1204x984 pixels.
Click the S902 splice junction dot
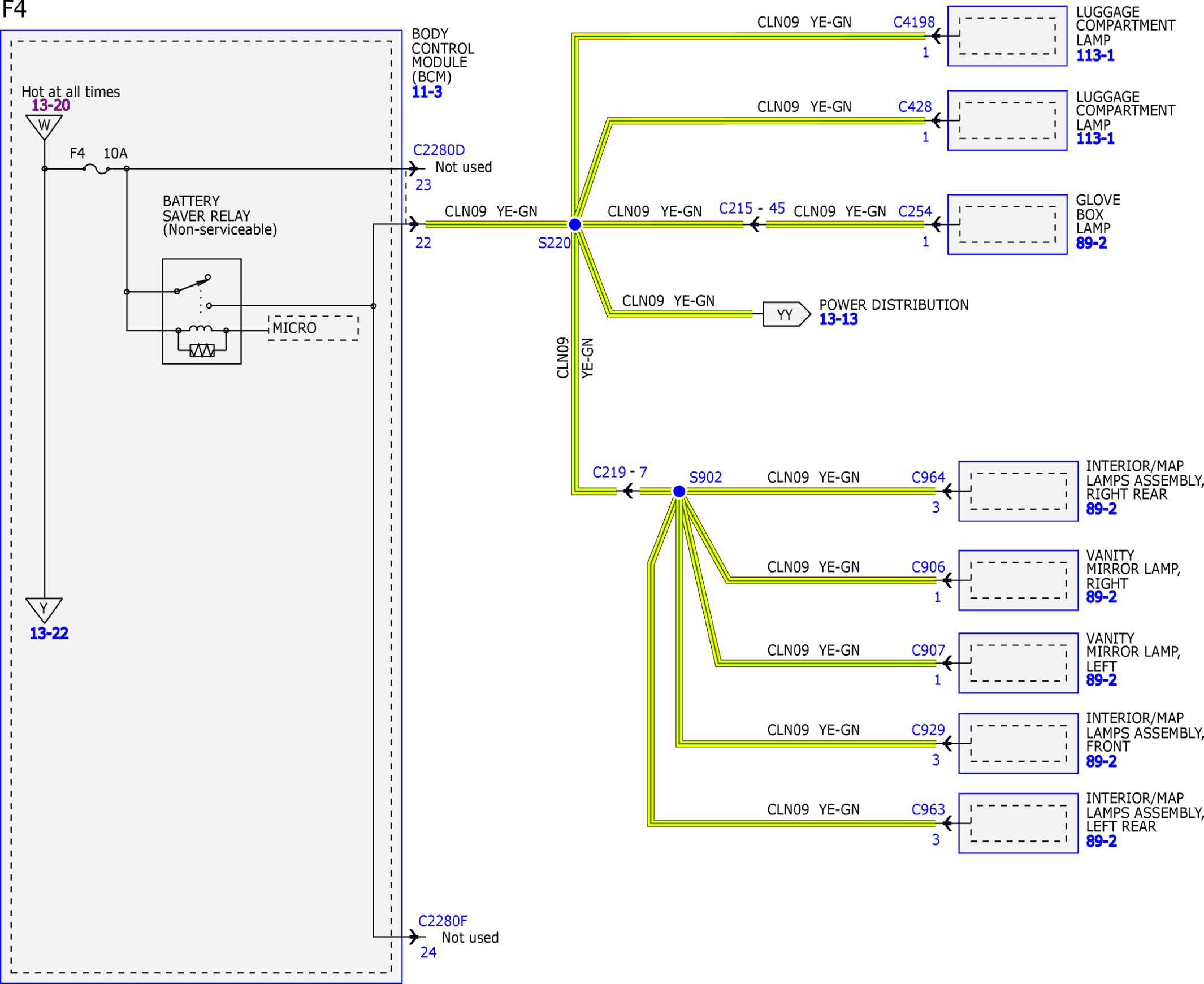click(679, 491)
